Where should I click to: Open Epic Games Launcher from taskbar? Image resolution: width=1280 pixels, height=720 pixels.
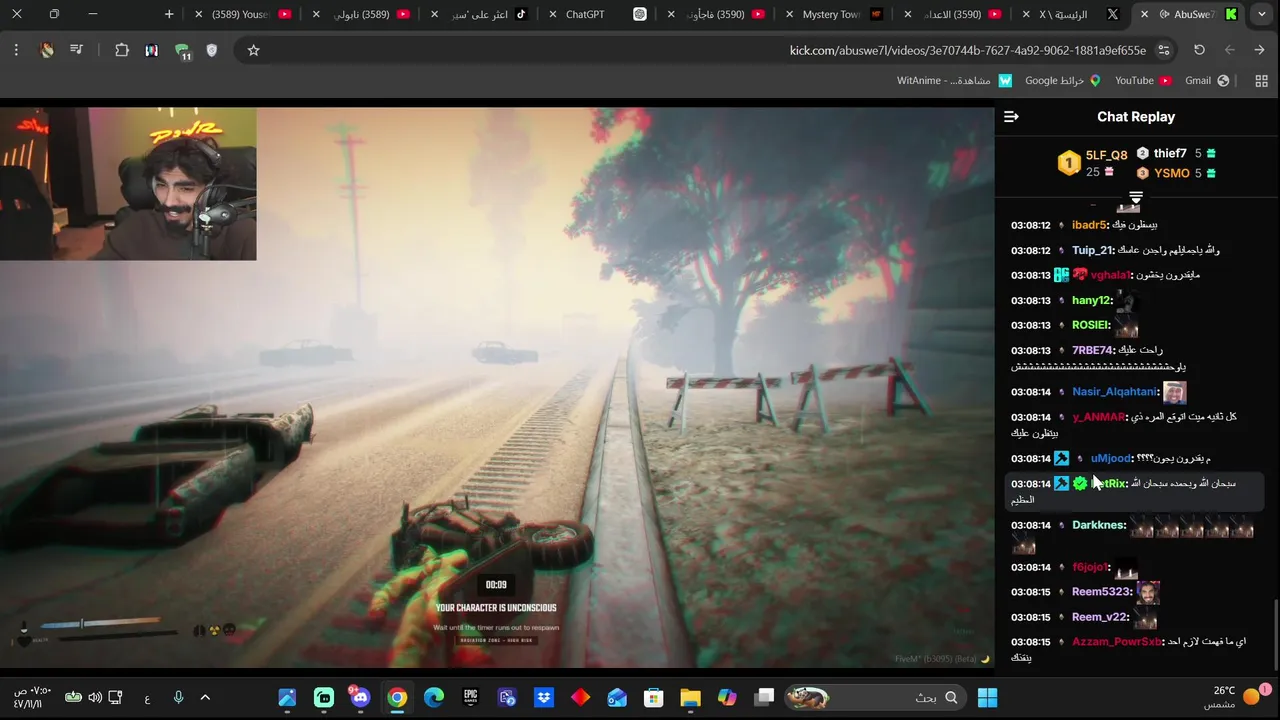pyautogui.click(x=470, y=697)
